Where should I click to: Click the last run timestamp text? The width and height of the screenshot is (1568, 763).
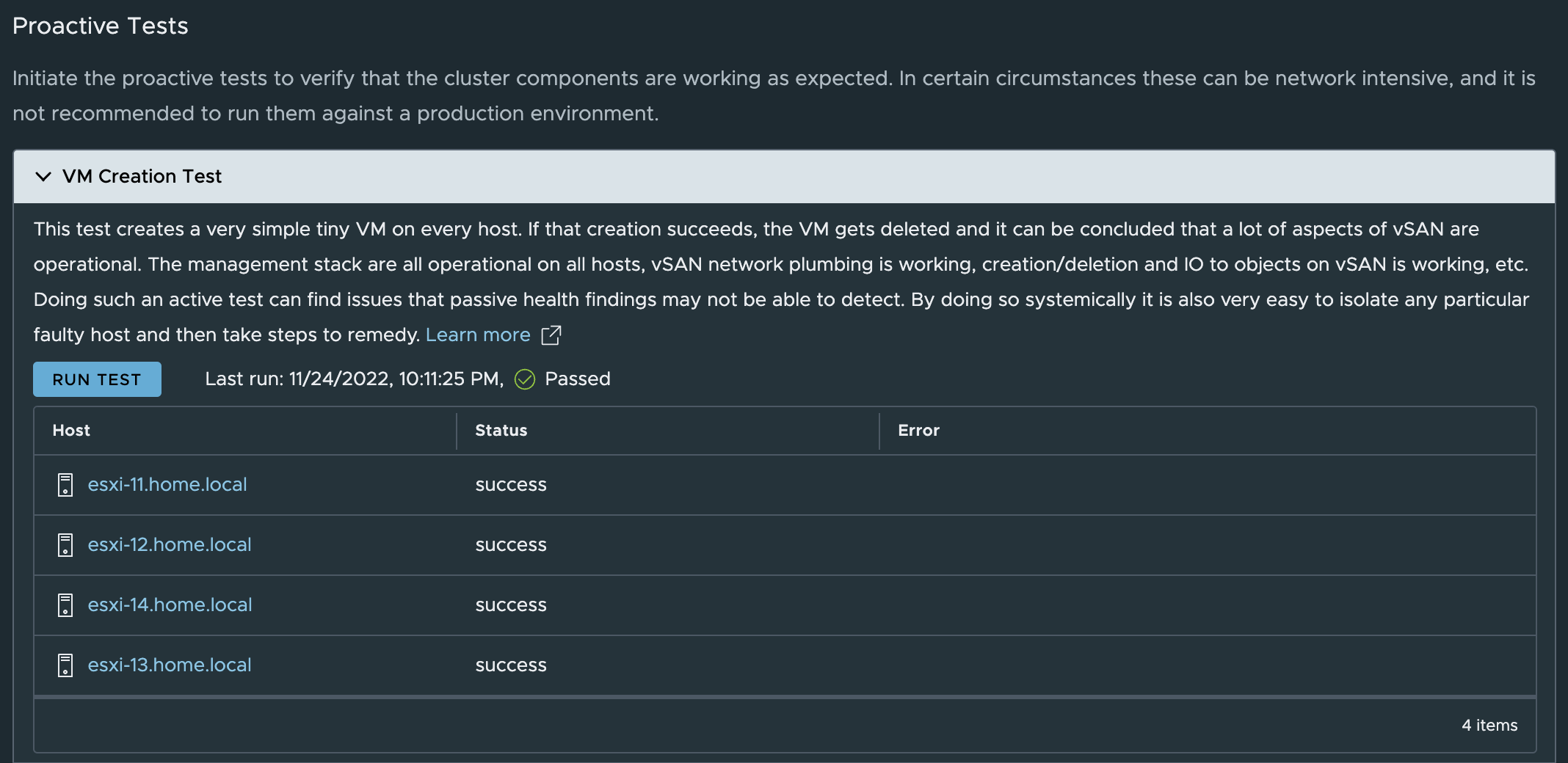point(355,379)
